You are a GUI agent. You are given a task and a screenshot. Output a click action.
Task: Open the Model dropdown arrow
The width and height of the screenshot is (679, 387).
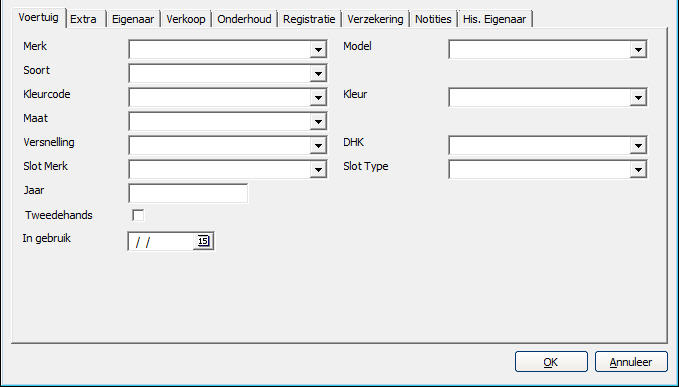638,50
